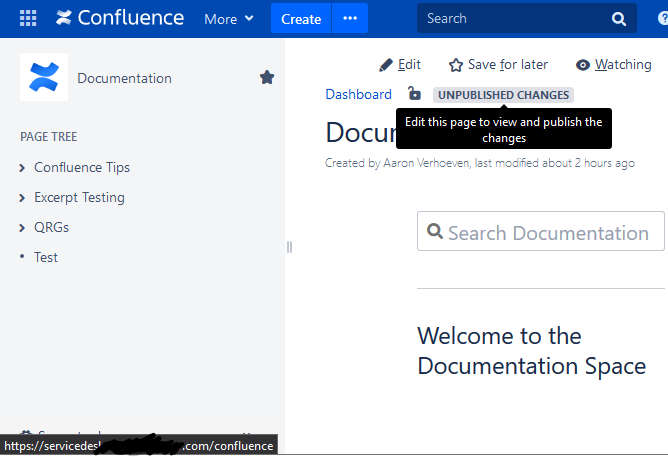Click last modified about 2 hours ago

coord(555,163)
